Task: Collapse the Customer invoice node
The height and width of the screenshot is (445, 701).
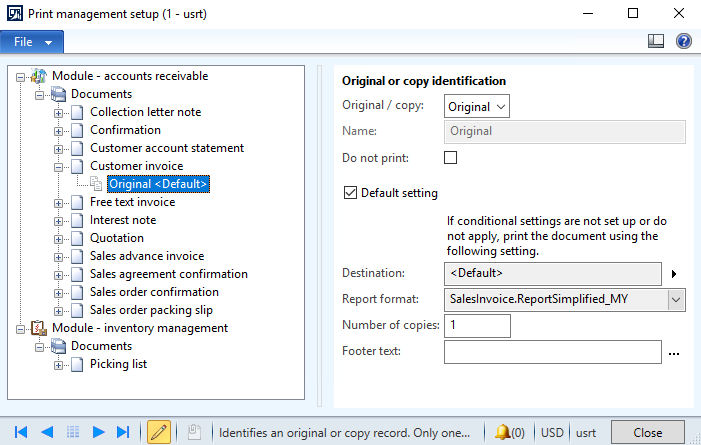Action: pyautogui.click(x=58, y=167)
